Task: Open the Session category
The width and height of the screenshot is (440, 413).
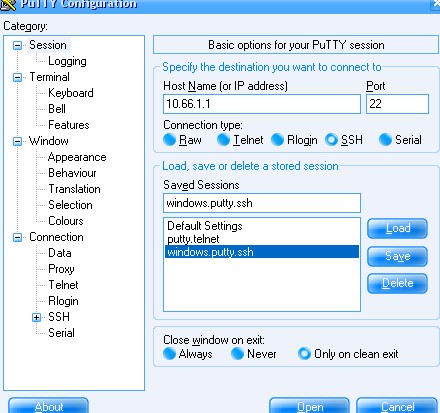Action: pyautogui.click(x=48, y=45)
